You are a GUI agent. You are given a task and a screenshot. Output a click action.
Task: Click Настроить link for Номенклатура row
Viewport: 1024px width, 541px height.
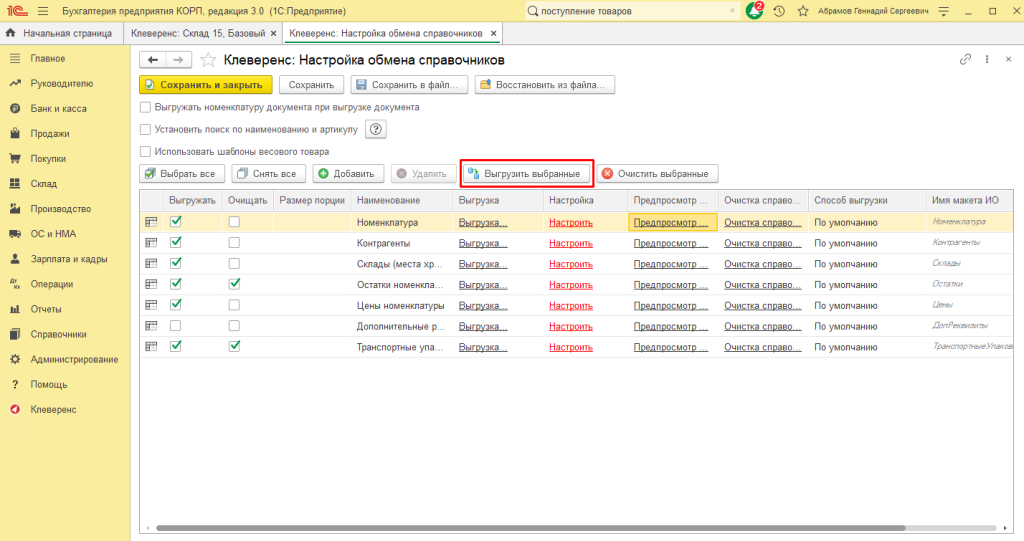[571, 222]
